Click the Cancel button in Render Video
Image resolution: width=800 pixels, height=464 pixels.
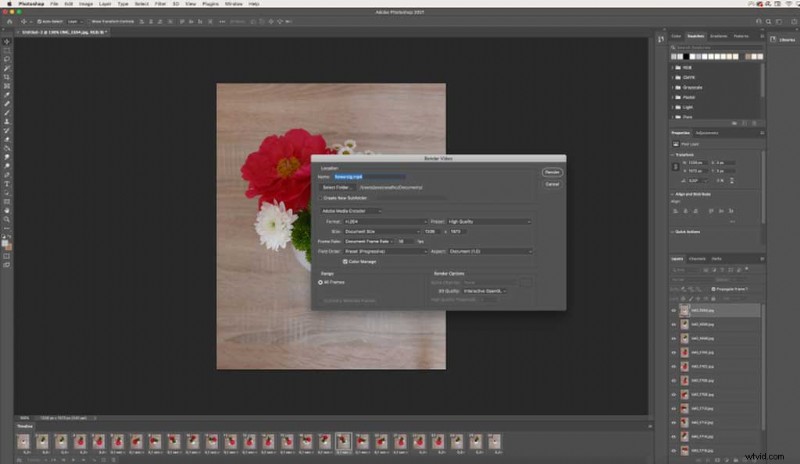(x=552, y=184)
